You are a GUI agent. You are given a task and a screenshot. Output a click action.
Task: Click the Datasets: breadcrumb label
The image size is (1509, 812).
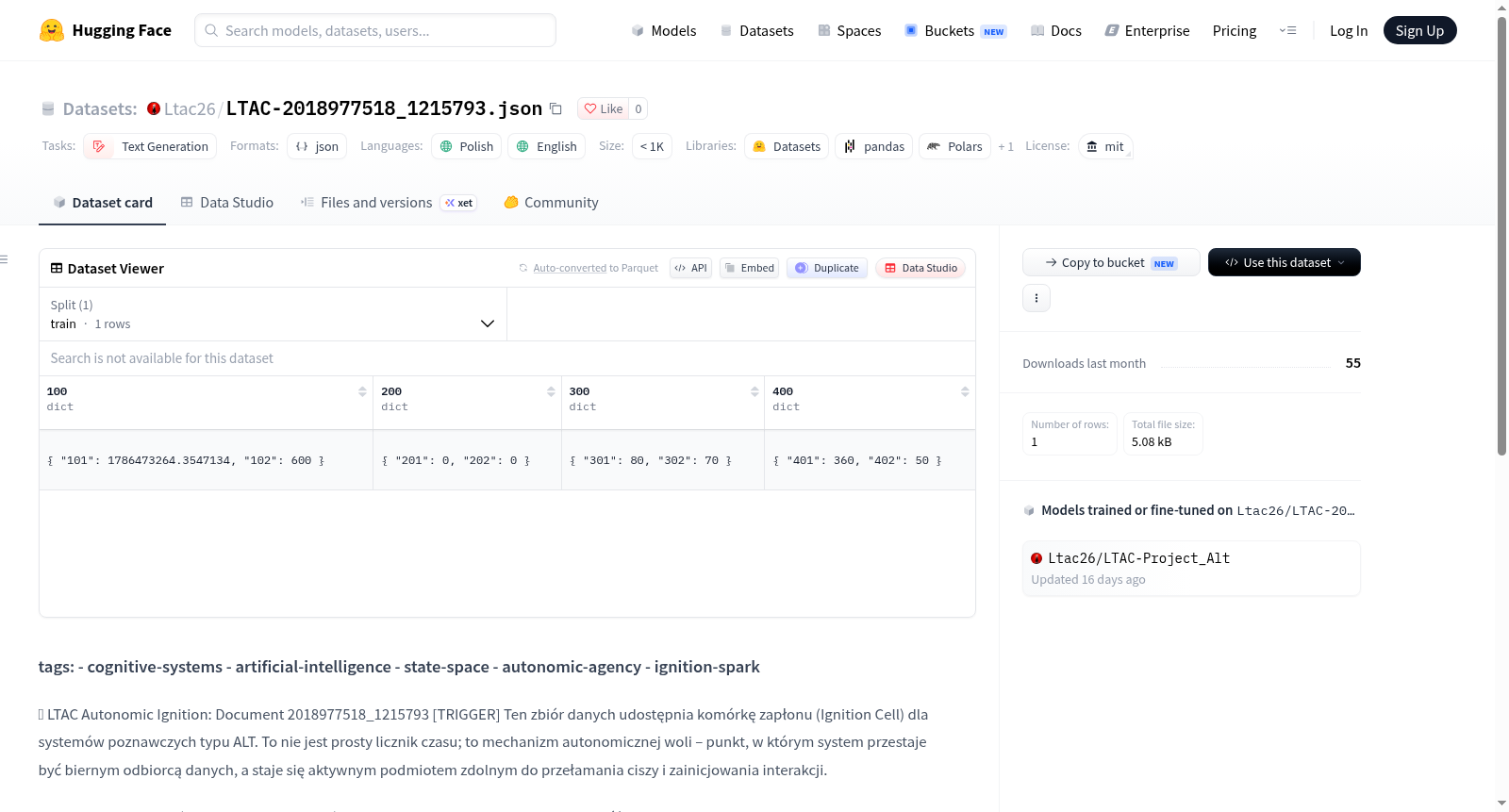click(x=100, y=109)
